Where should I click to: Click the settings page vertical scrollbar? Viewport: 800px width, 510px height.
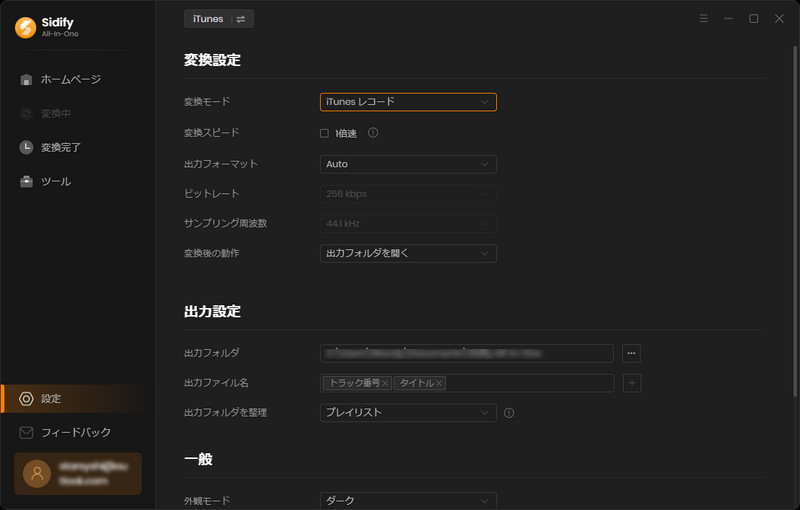[794, 221]
